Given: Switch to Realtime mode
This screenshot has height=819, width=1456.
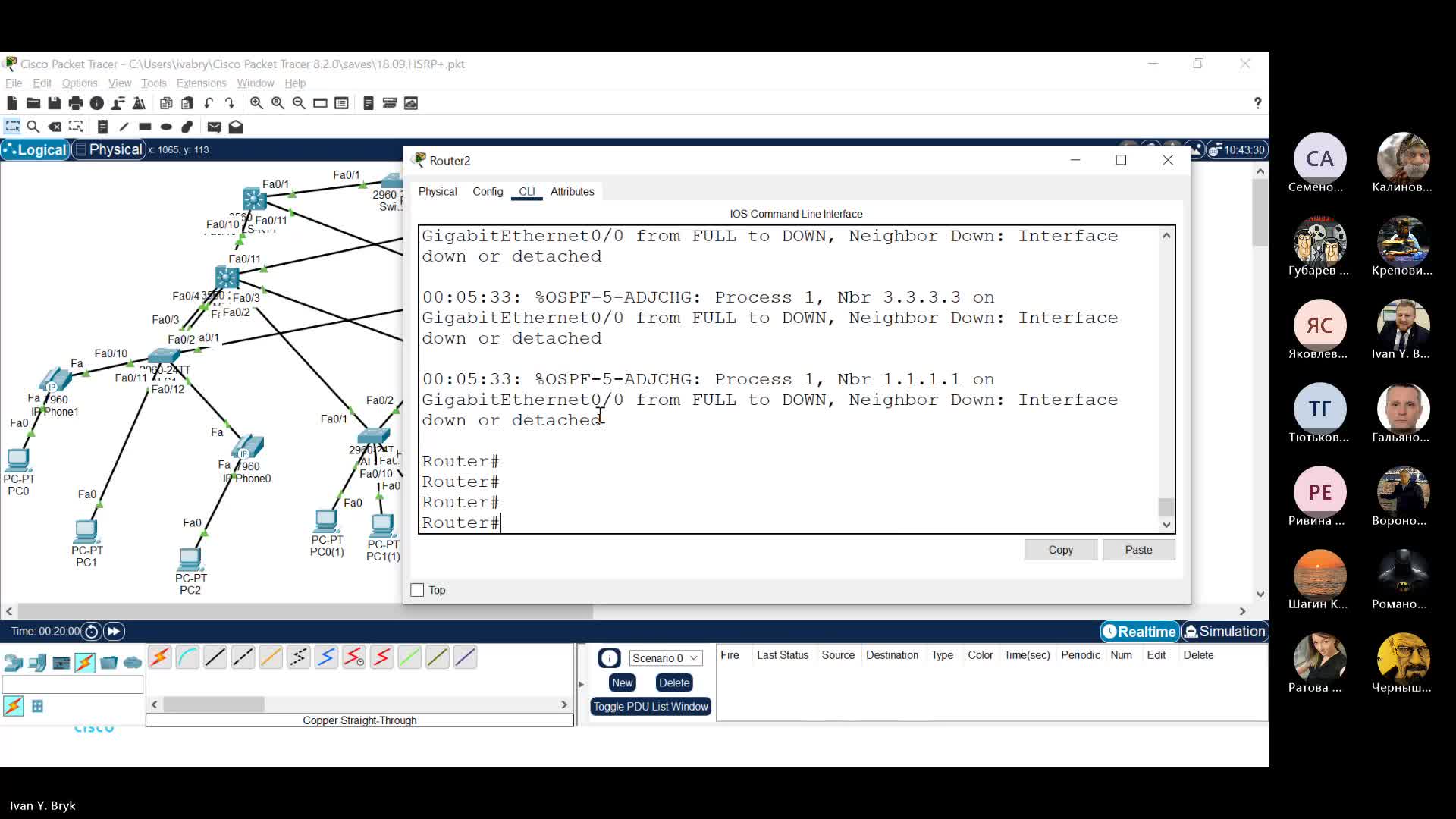Looking at the screenshot, I should pyautogui.click(x=1139, y=631).
